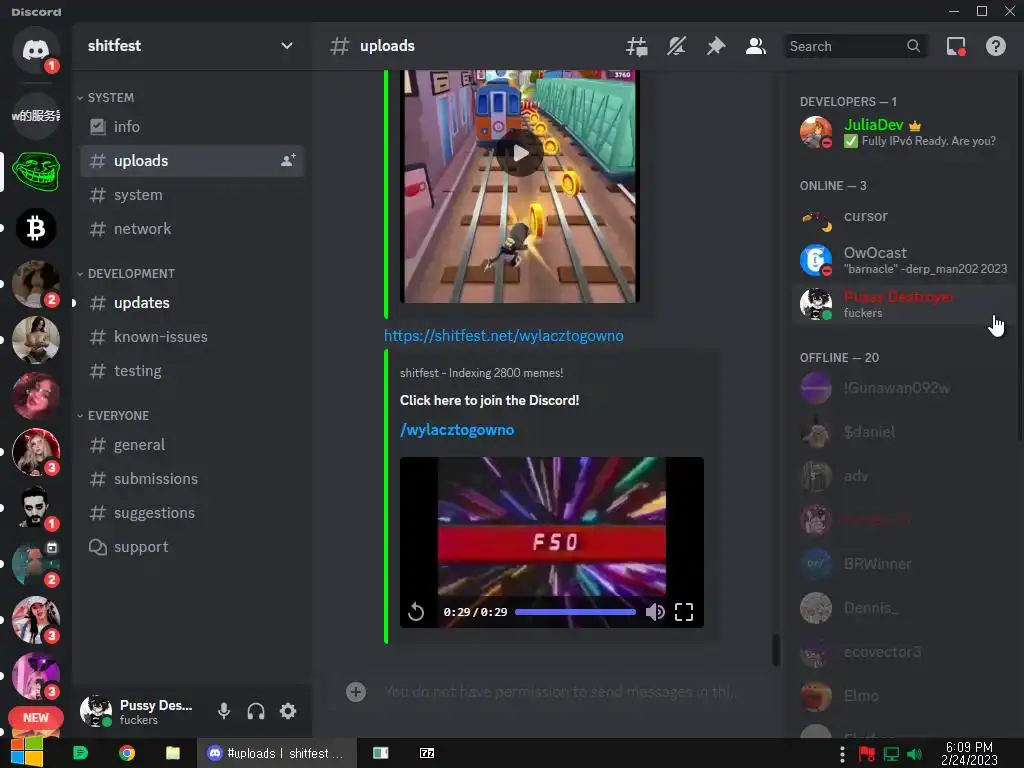Screen dimensions: 1024x768
Task: Open 7-Zip taskbar icon
Action: pyautogui.click(x=426, y=753)
